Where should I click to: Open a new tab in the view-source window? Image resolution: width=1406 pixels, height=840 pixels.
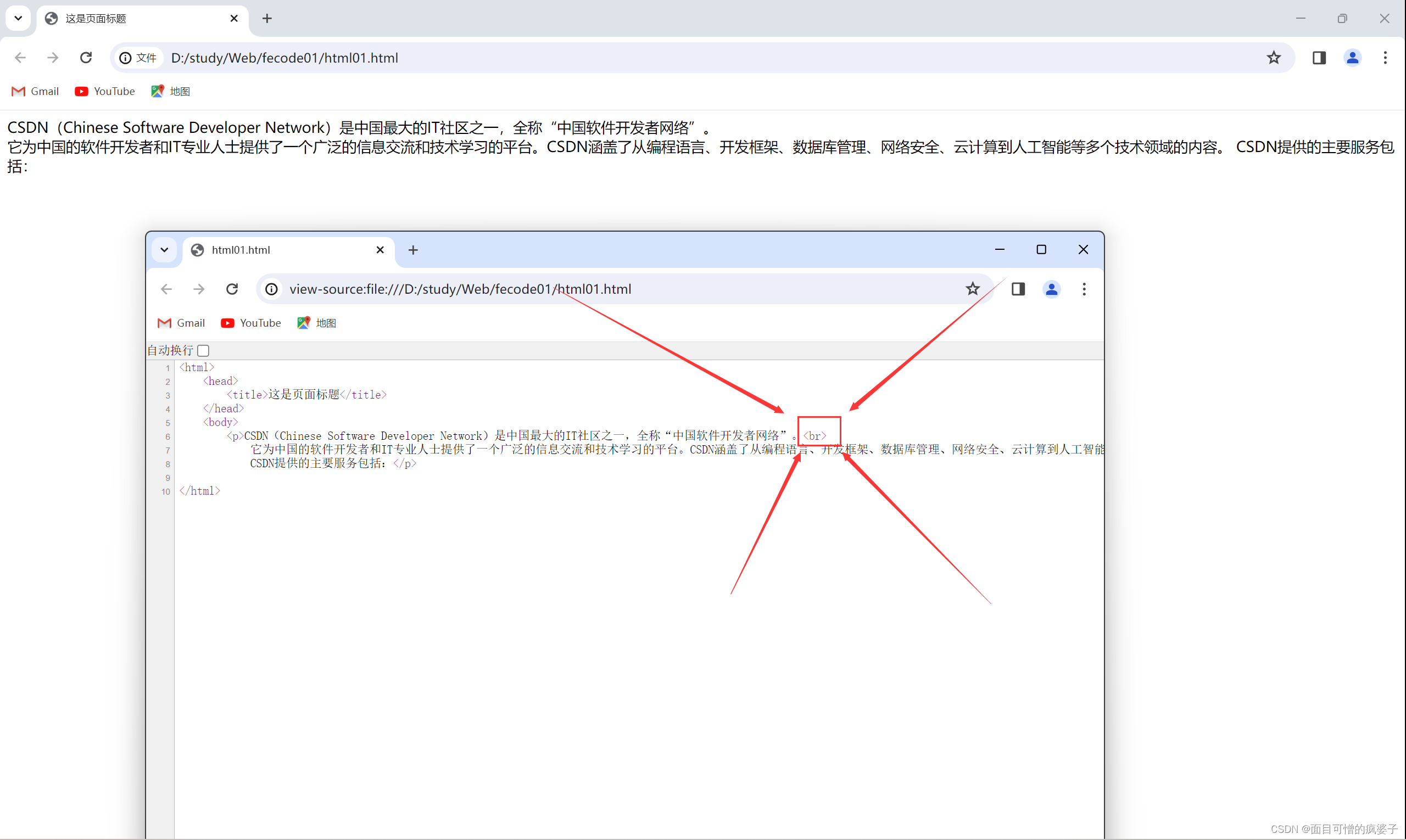(x=414, y=250)
